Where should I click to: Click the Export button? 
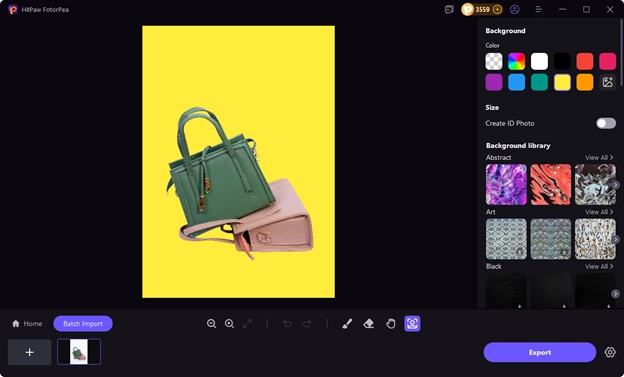540,352
